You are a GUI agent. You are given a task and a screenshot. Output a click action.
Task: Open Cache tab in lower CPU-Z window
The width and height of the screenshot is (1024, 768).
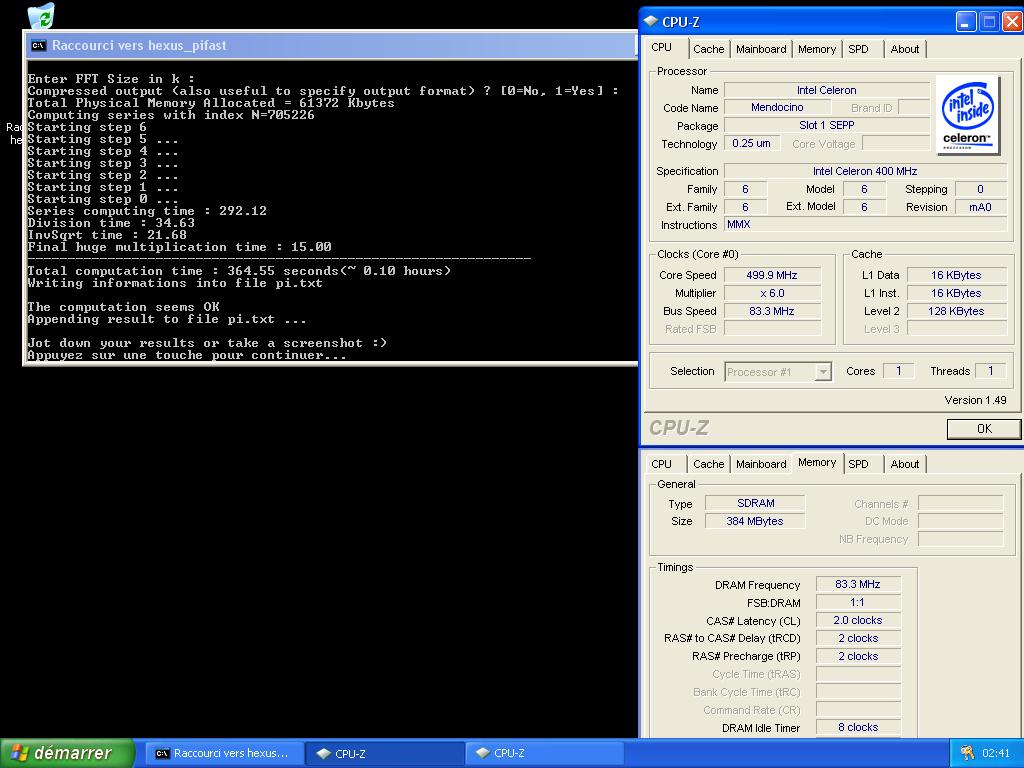[709, 464]
